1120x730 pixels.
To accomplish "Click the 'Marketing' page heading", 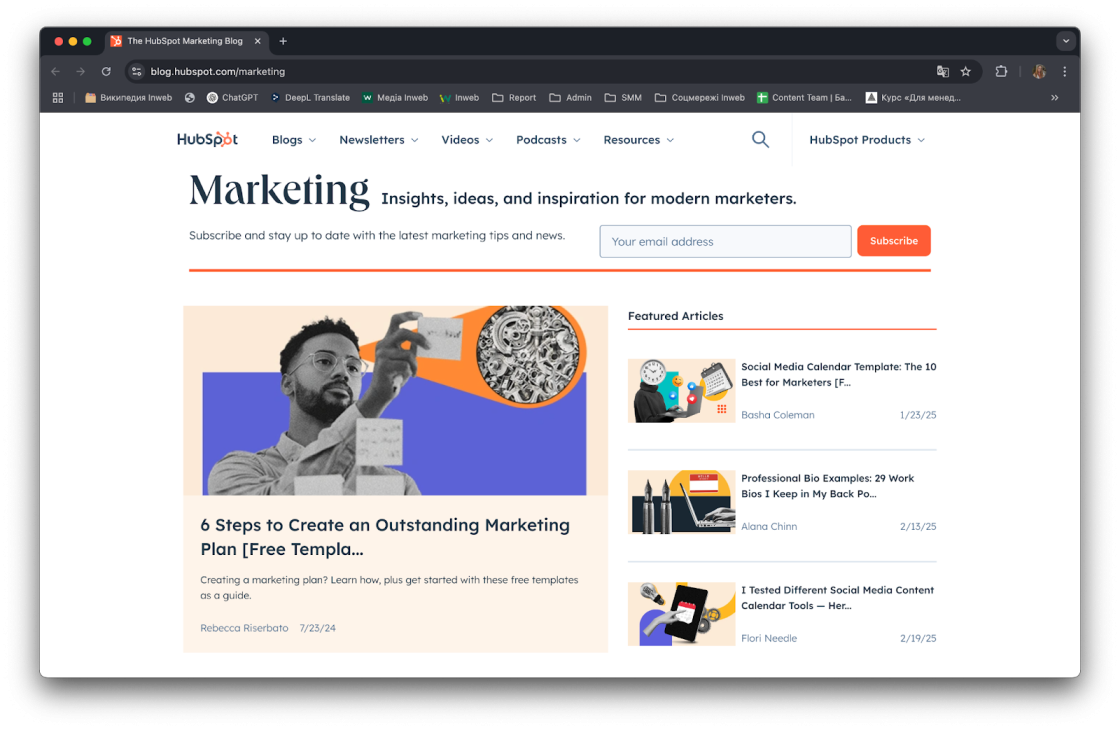I will [279, 191].
